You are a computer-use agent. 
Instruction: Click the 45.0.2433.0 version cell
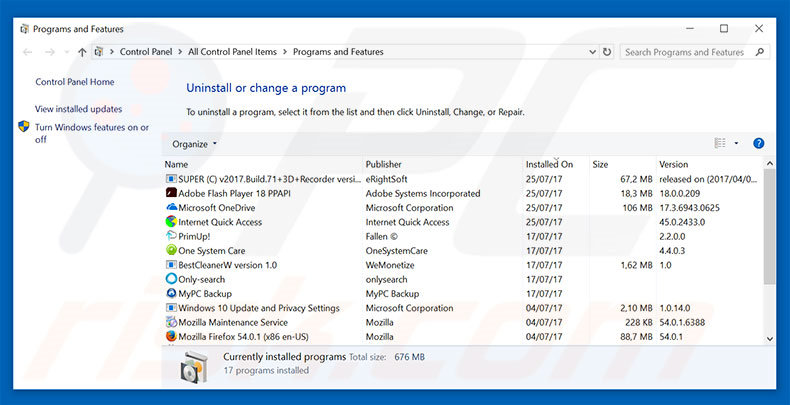tap(682, 222)
